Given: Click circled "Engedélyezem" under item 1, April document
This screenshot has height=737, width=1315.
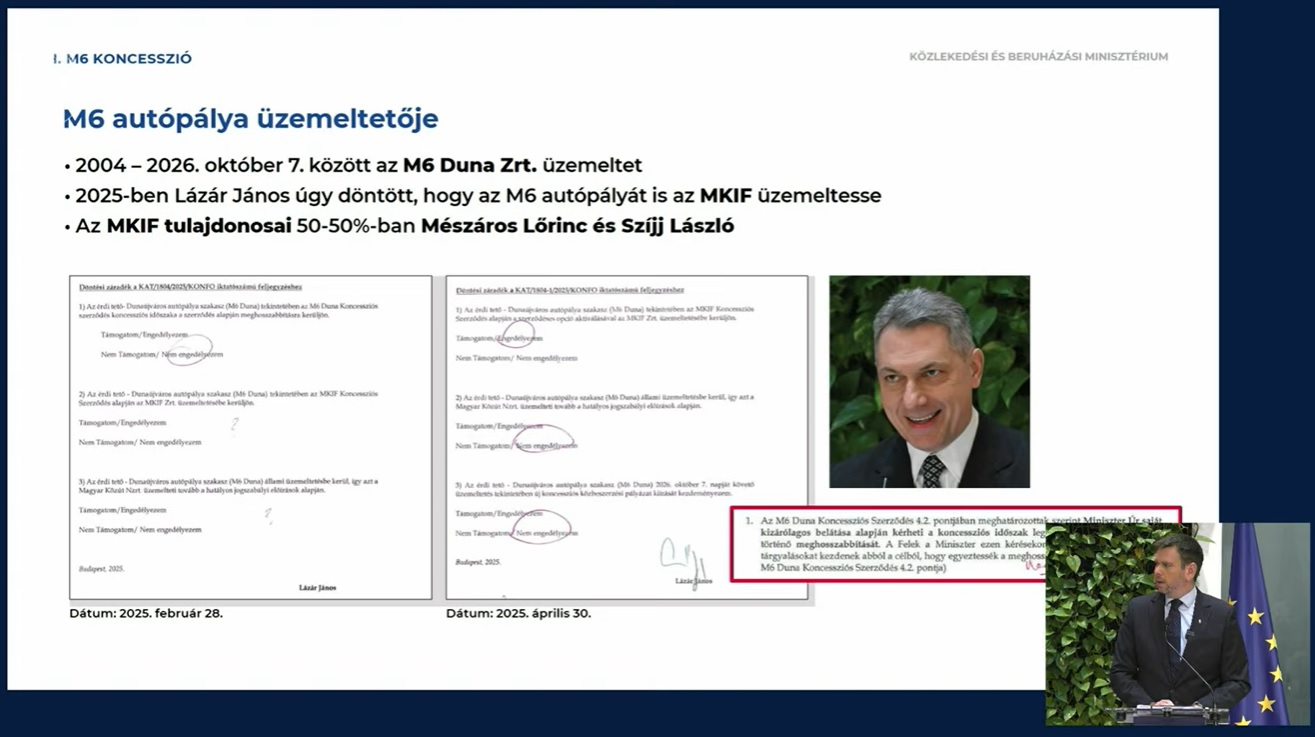Looking at the screenshot, I should [x=518, y=339].
